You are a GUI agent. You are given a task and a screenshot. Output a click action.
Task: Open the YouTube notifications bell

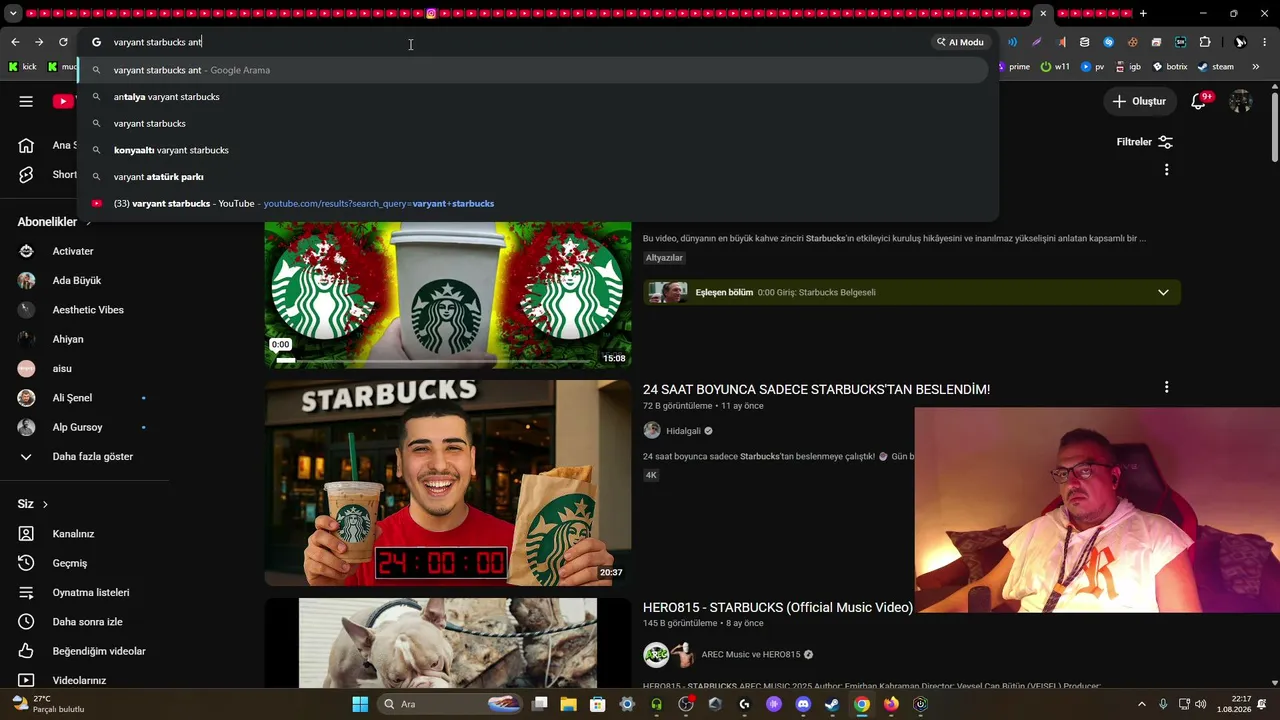click(1199, 101)
